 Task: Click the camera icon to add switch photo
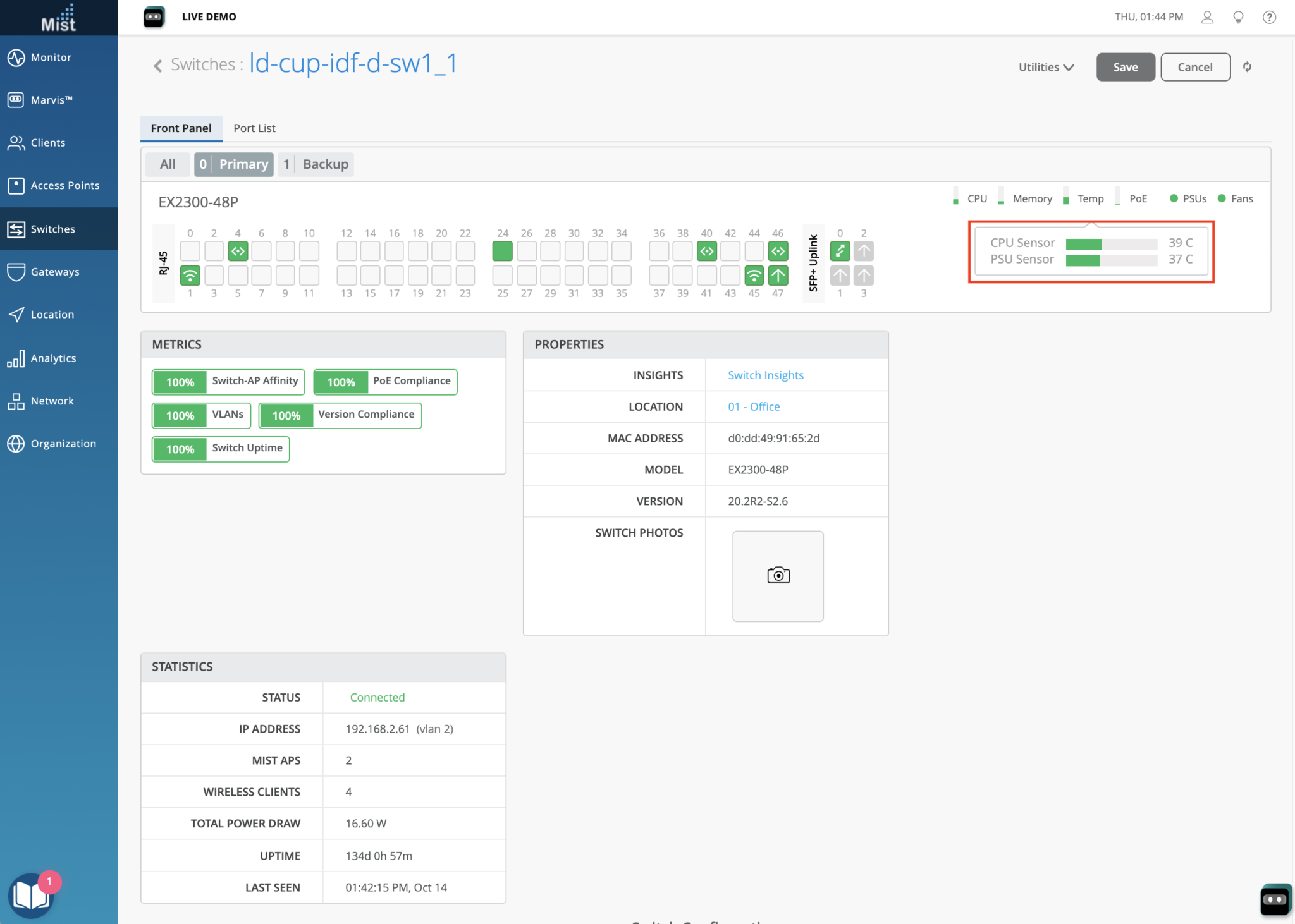pyautogui.click(x=778, y=575)
